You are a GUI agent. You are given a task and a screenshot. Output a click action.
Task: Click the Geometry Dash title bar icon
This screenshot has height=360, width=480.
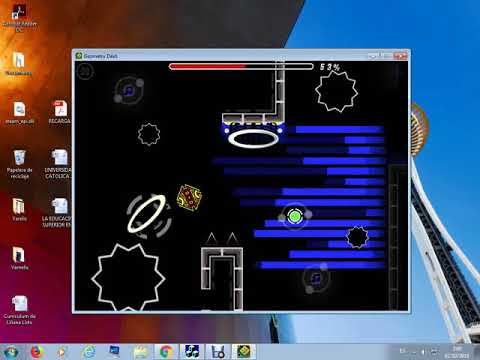[79, 56]
